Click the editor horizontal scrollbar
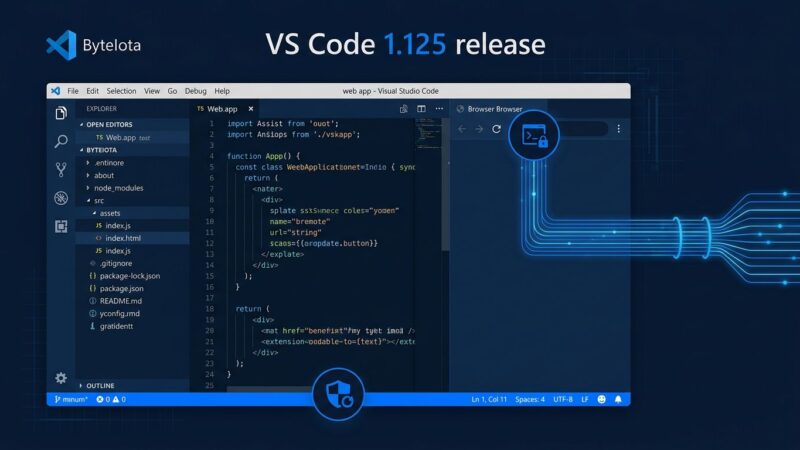 [x=270, y=389]
